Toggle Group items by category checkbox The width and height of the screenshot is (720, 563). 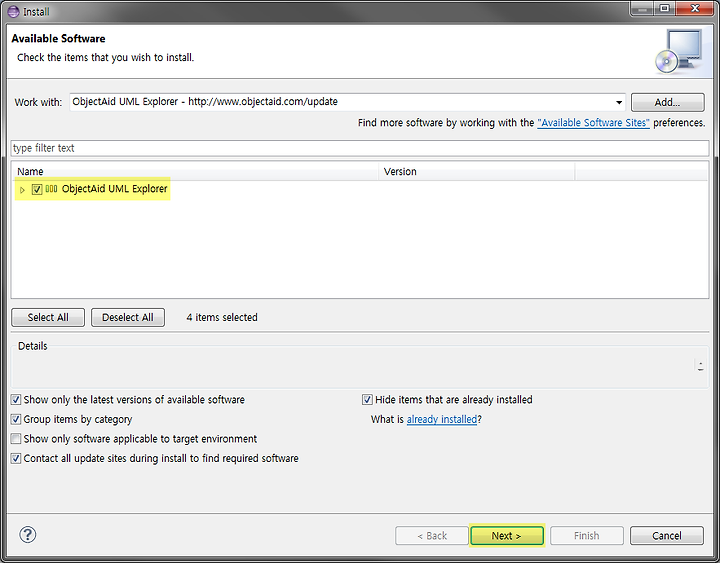pos(16,419)
